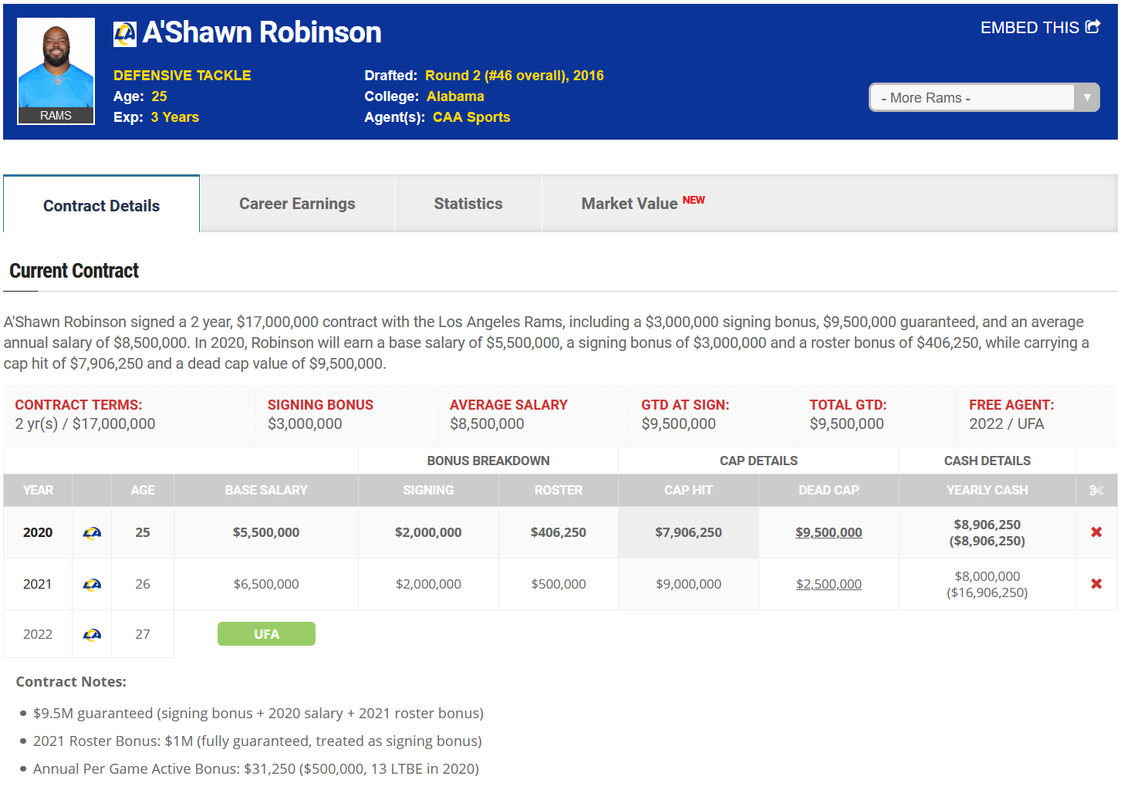This screenshot has width=1121, height=800.
Task: Click the SIGNING column header
Action: [428, 490]
